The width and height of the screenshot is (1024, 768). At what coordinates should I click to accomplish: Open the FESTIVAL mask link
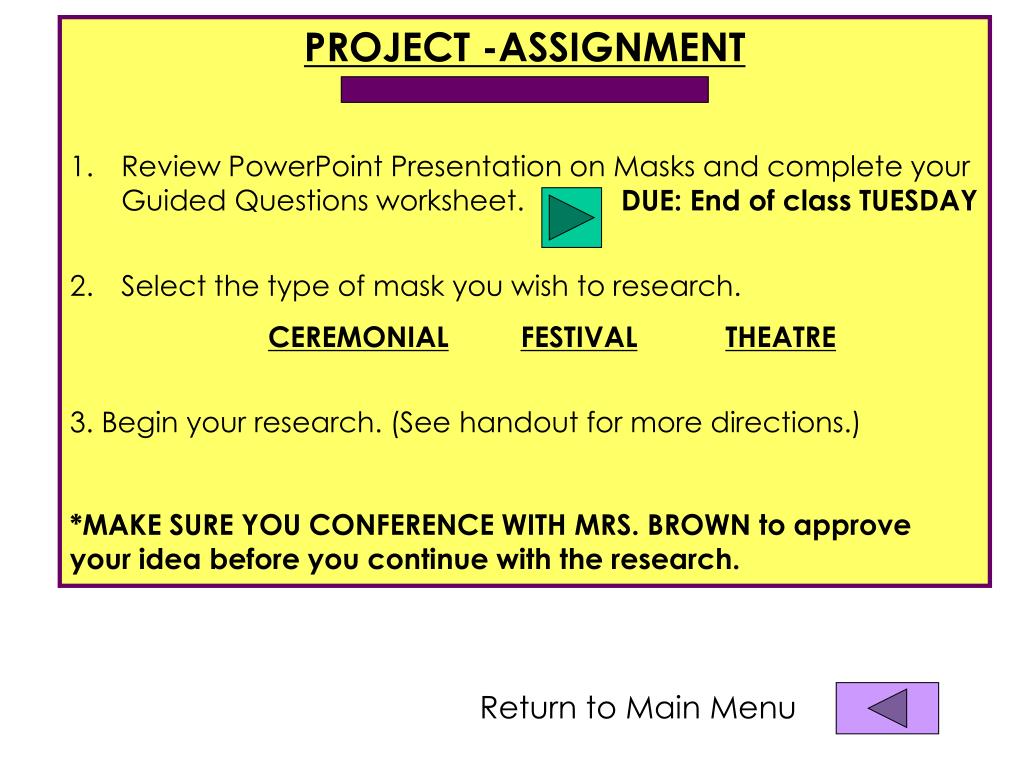click(x=579, y=338)
